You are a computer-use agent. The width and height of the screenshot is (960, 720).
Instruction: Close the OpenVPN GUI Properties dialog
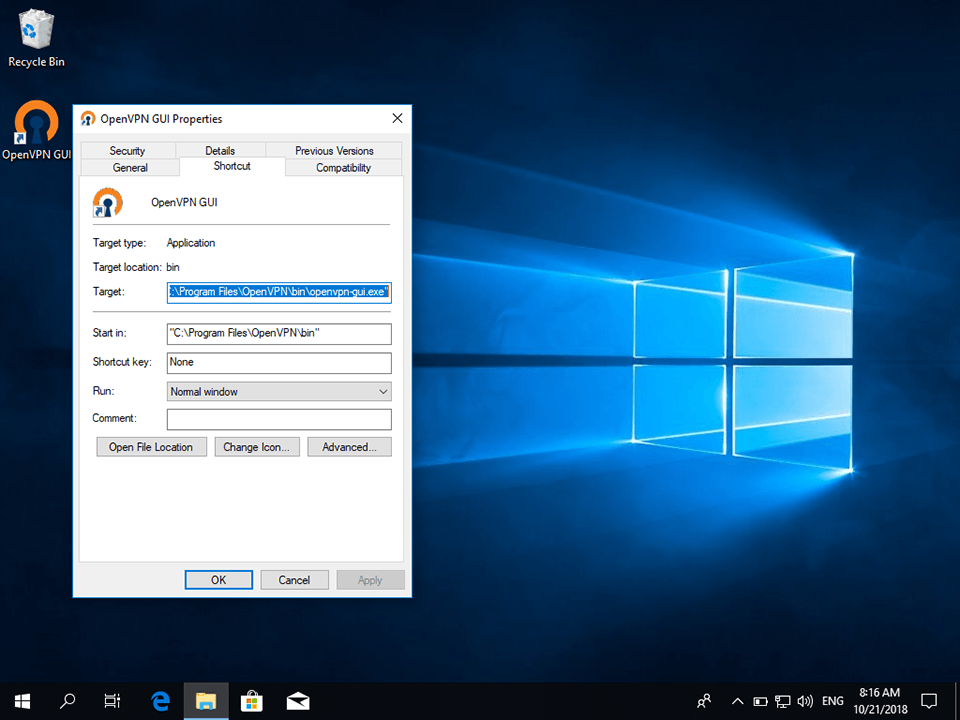(x=397, y=118)
